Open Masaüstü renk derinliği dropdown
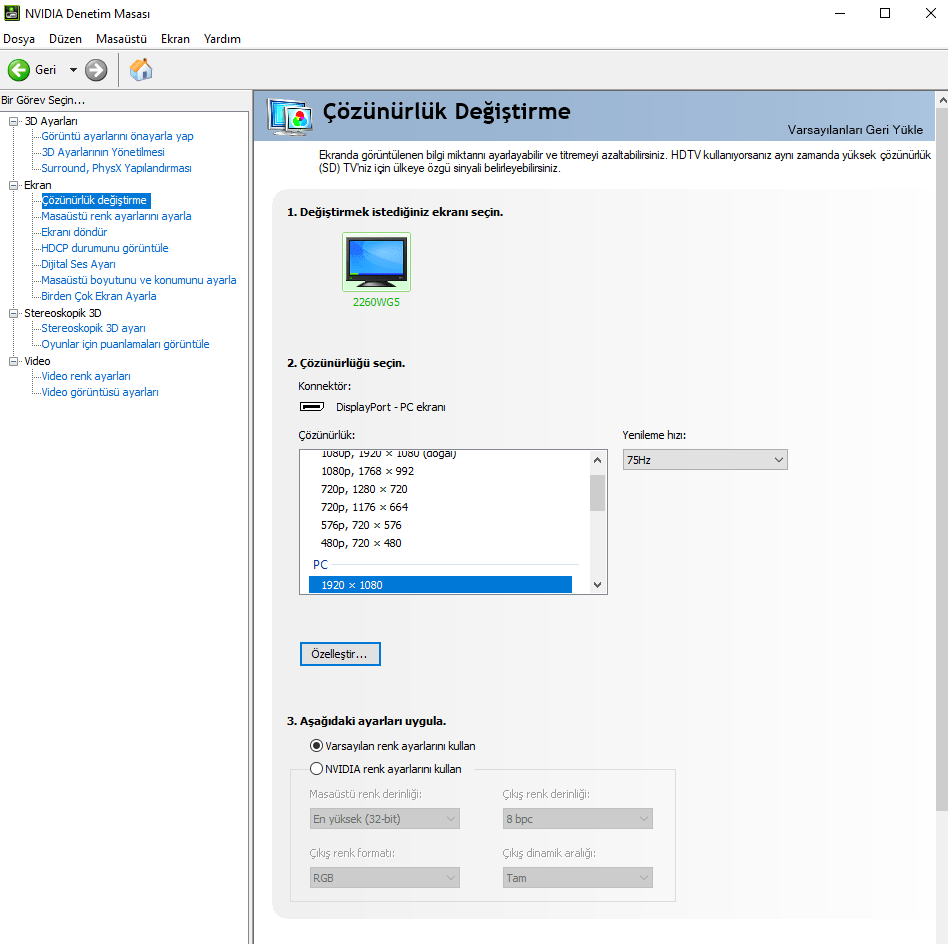This screenshot has width=948, height=944. (x=385, y=819)
